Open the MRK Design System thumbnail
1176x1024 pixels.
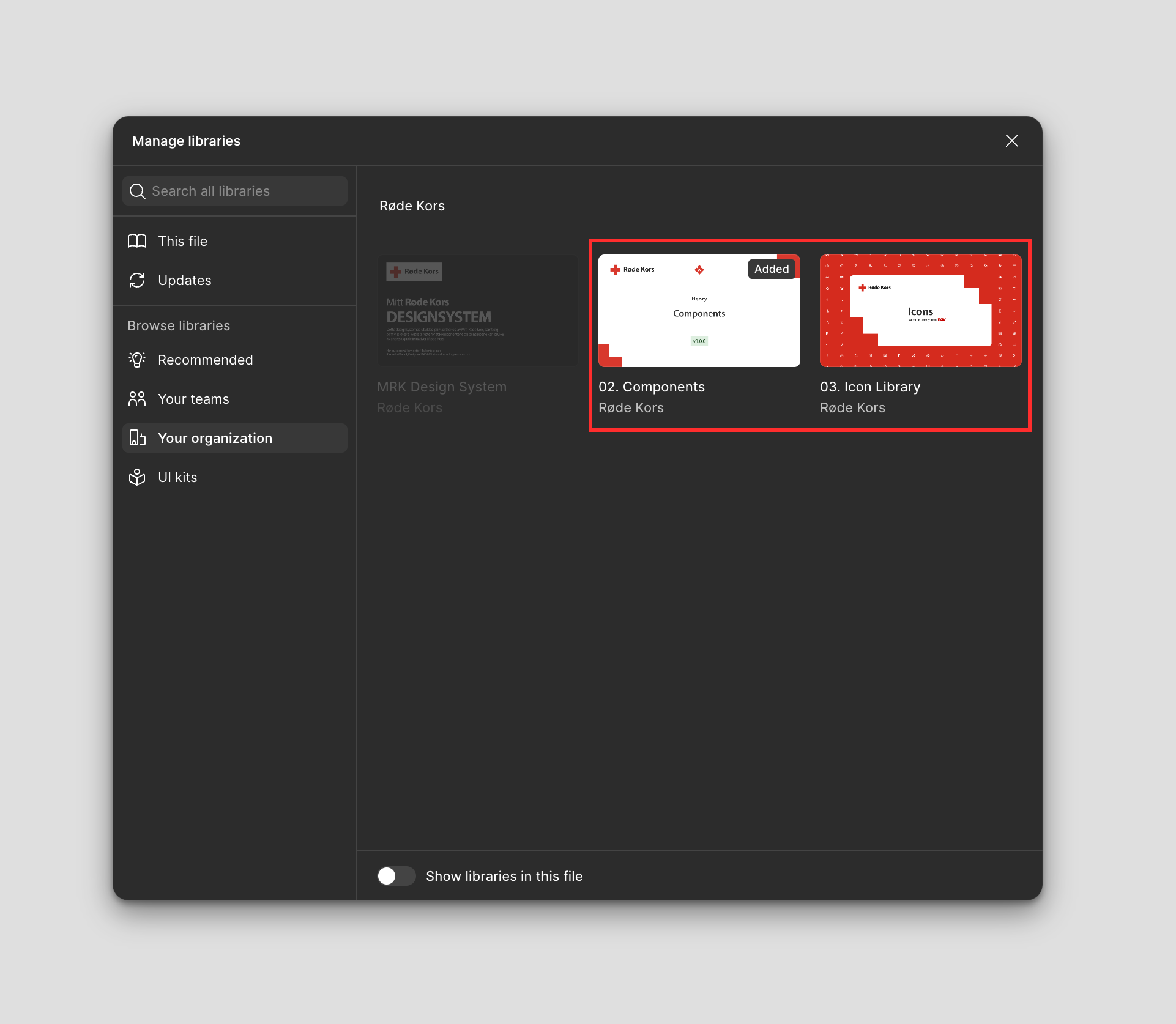click(x=477, y=311)
